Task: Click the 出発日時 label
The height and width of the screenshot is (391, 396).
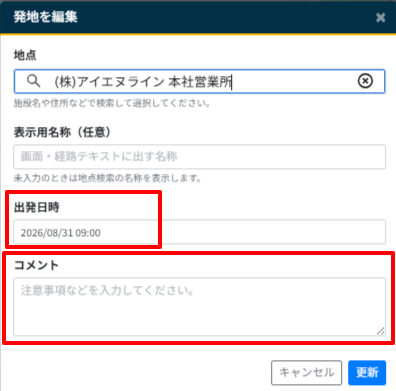Action: tap(36, 207)
